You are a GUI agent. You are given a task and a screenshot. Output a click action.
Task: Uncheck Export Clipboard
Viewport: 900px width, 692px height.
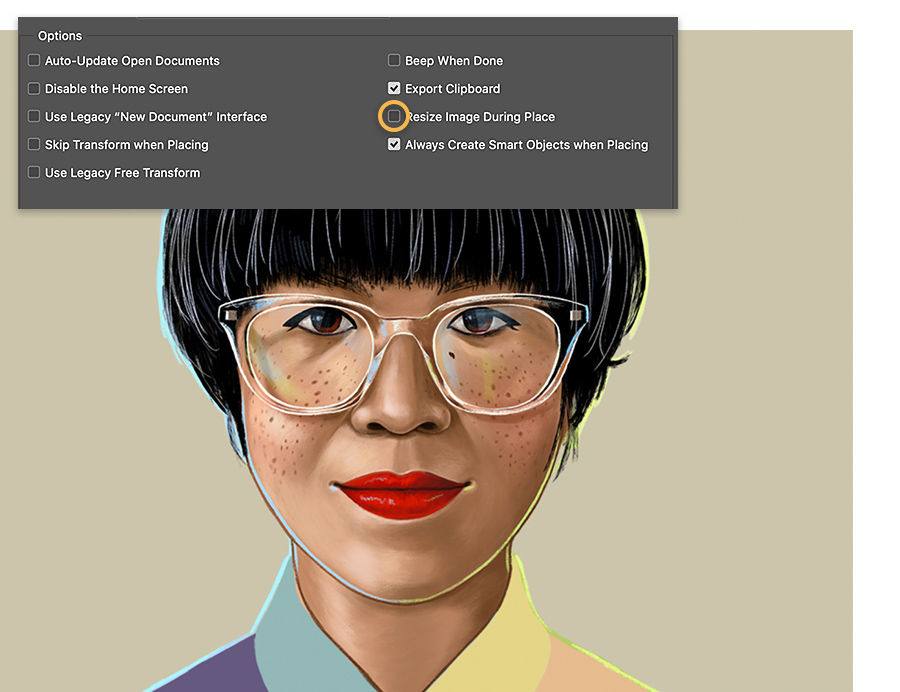coord(393,88)
